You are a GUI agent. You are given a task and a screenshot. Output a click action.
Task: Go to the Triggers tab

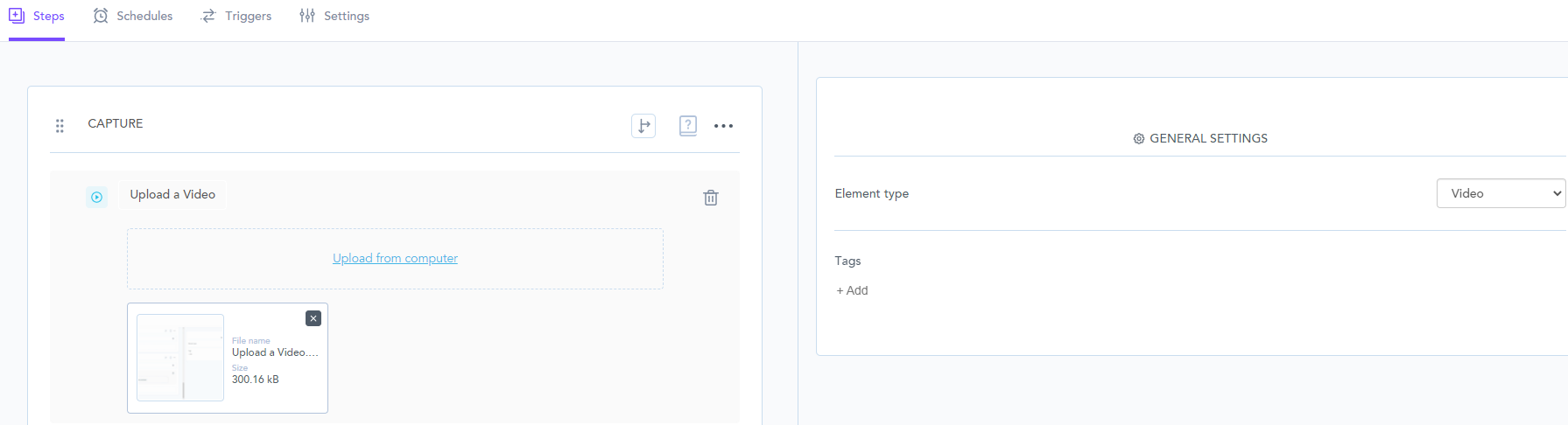(236, 17)
